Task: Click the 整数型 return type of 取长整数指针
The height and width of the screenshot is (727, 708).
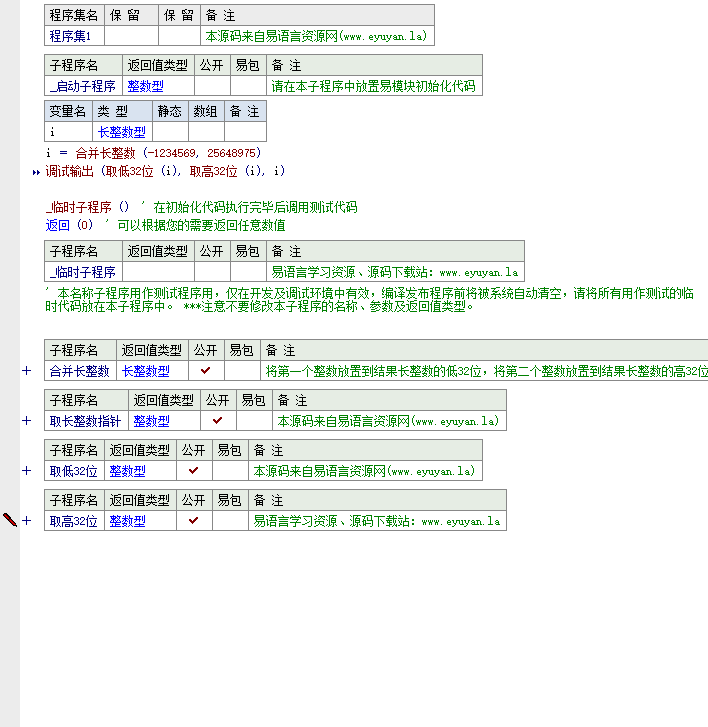Action: [x=152, y=421]
